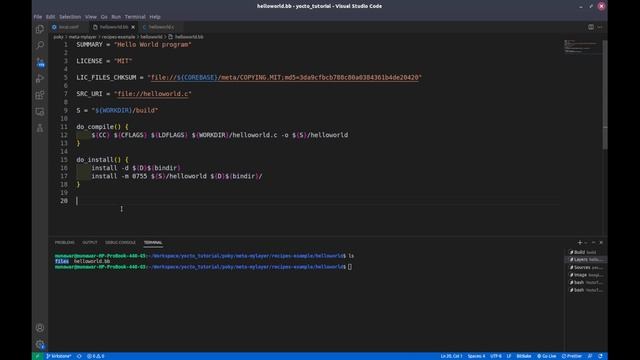Switch to the Problems panel tab
Viewport: 640px width, 360px height.
(64, 242)
